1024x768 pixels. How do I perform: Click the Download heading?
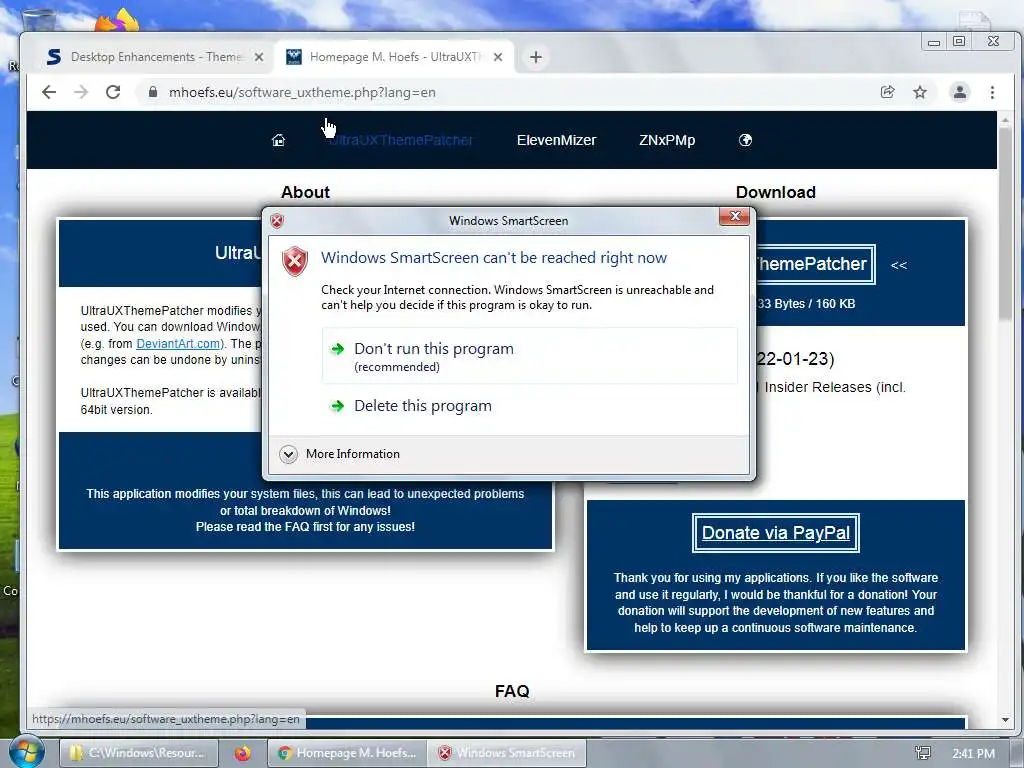[x=776, y=192]
